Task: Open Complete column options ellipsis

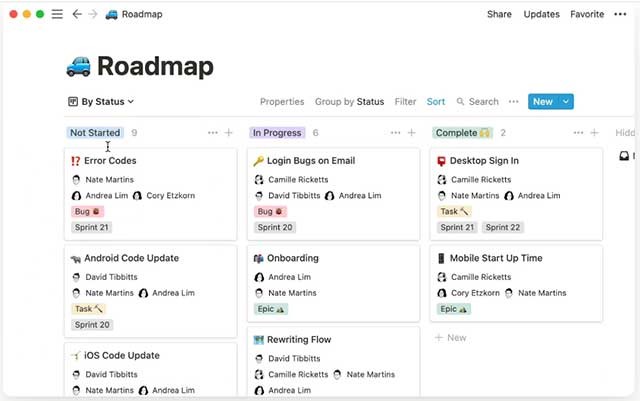Action: 577,133
